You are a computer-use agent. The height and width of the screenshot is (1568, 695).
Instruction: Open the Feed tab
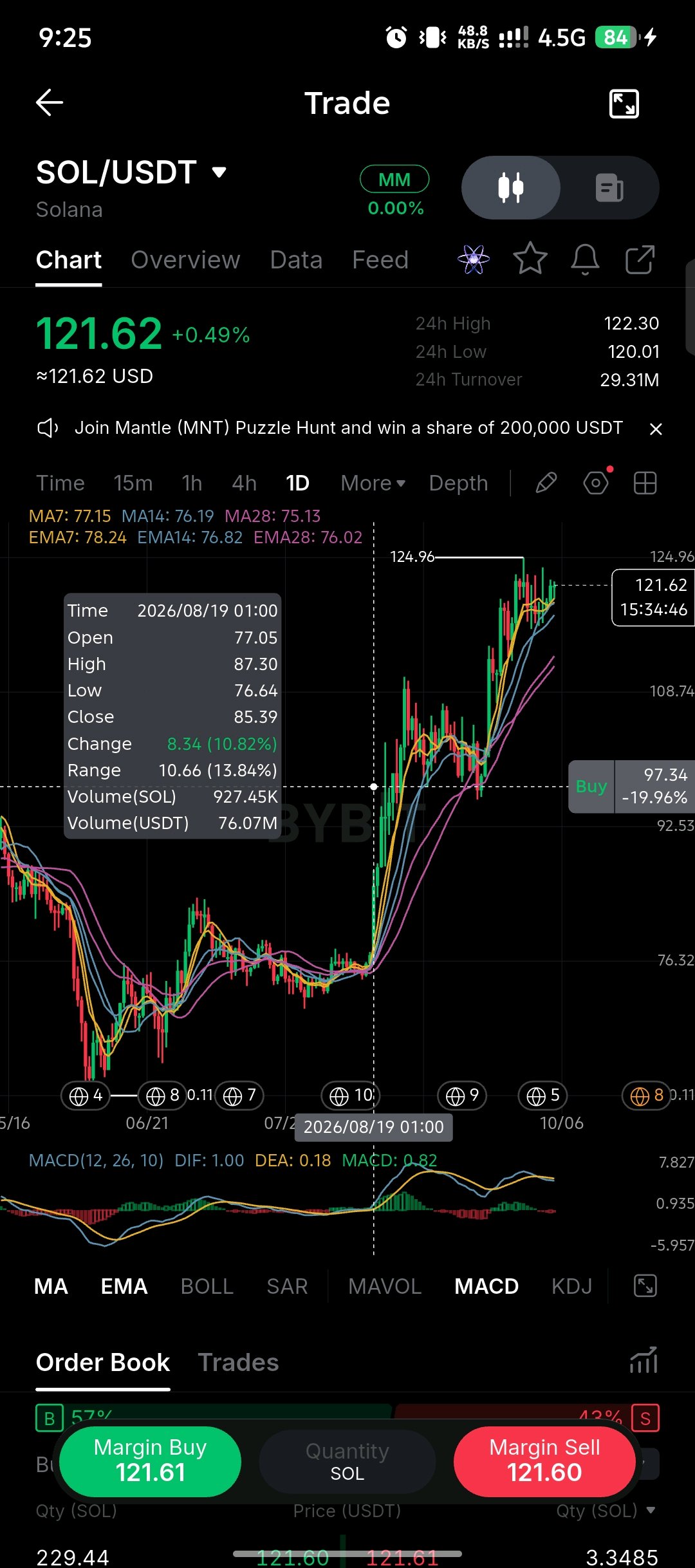tap(380, 260)
